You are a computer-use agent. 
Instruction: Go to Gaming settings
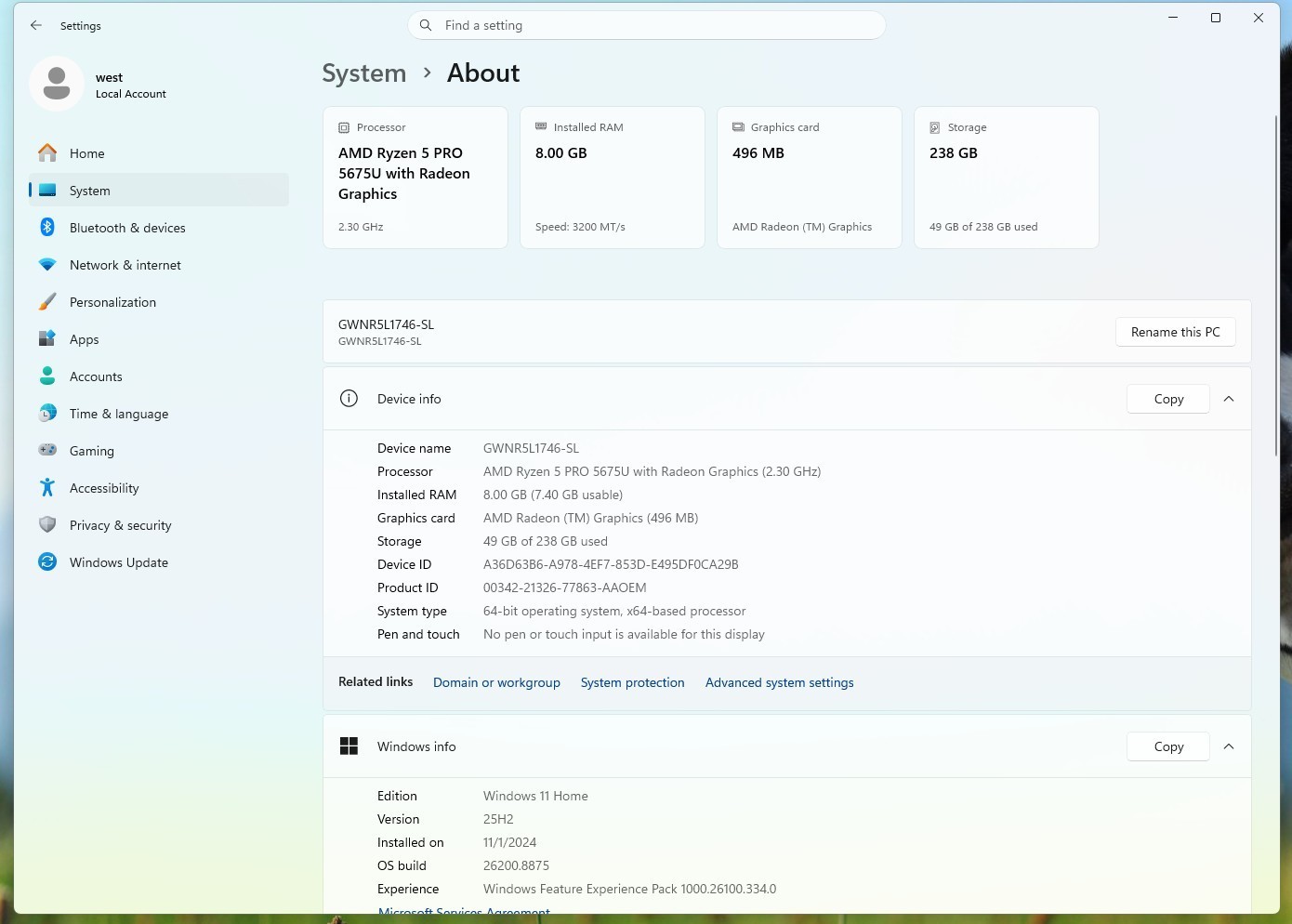click(x=159, y=451)
